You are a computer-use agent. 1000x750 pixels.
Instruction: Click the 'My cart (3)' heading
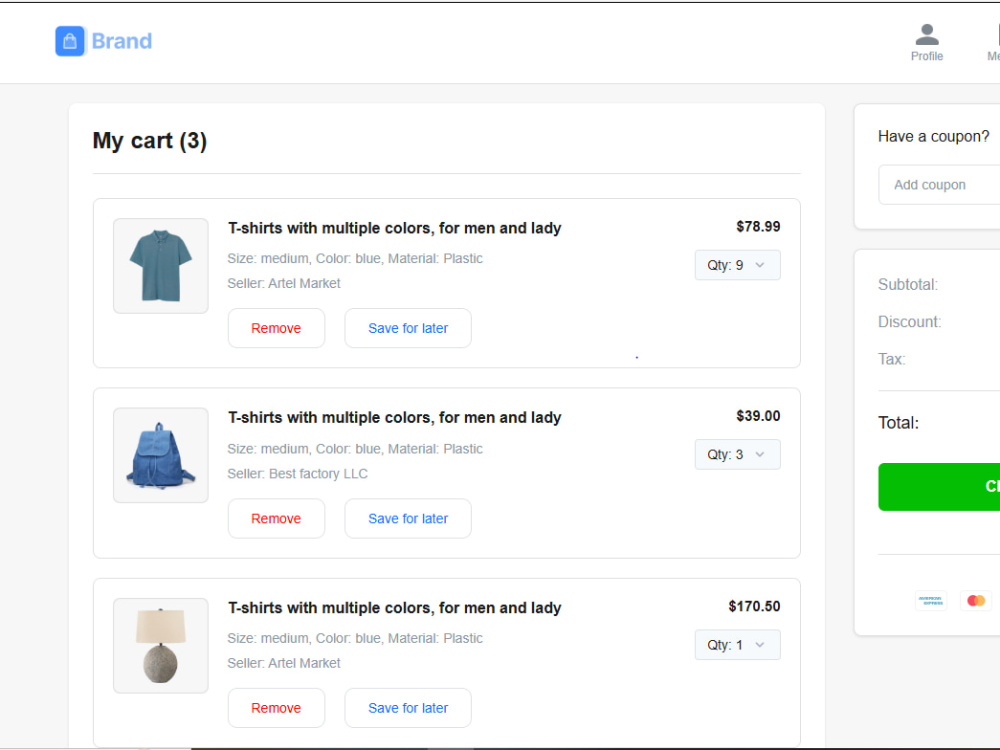coord(150,140)
